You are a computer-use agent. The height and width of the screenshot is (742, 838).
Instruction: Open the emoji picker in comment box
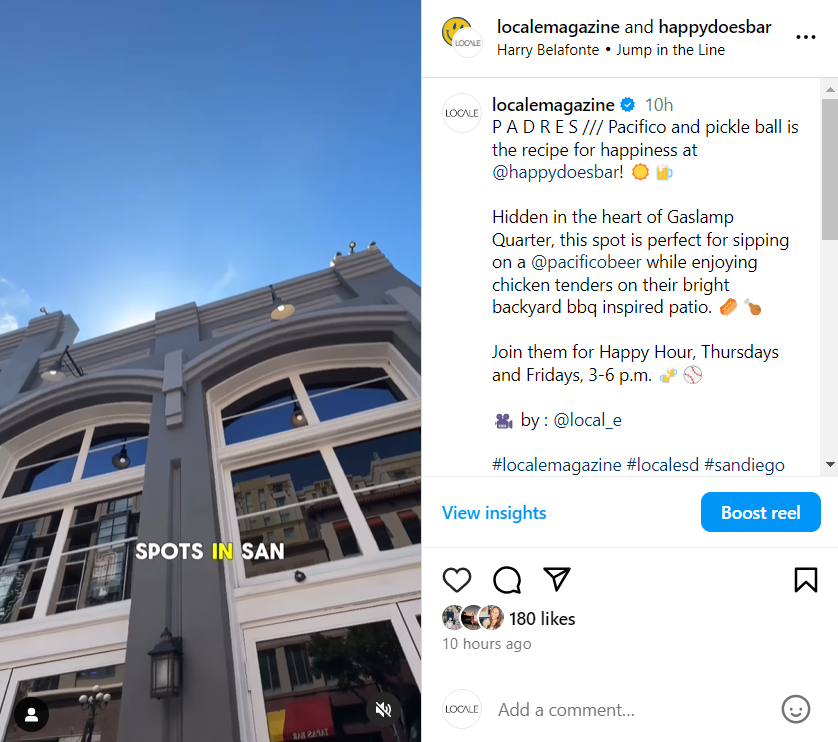[x=795, y=709]
